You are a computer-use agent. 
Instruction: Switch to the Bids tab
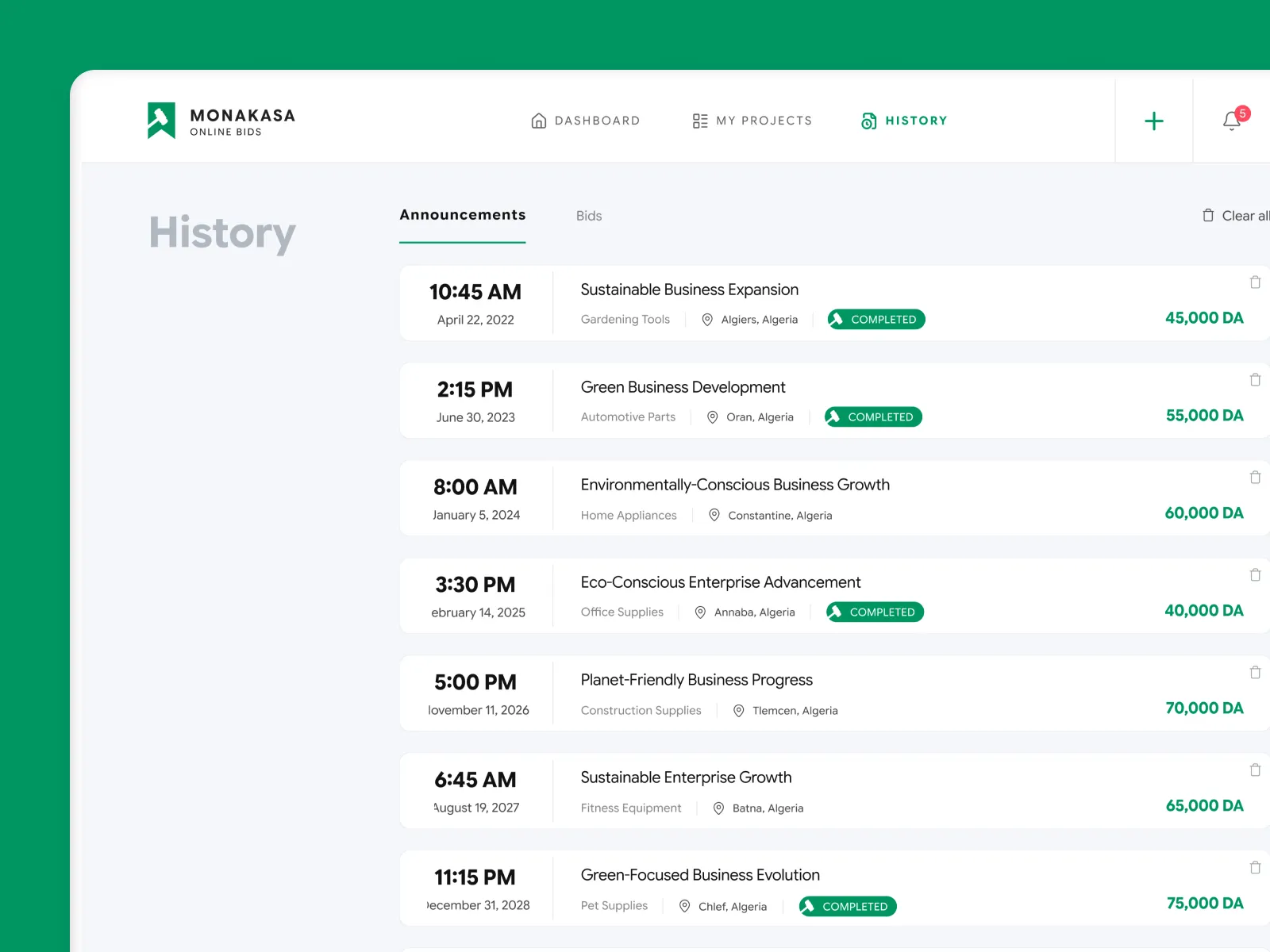(589, 216)
